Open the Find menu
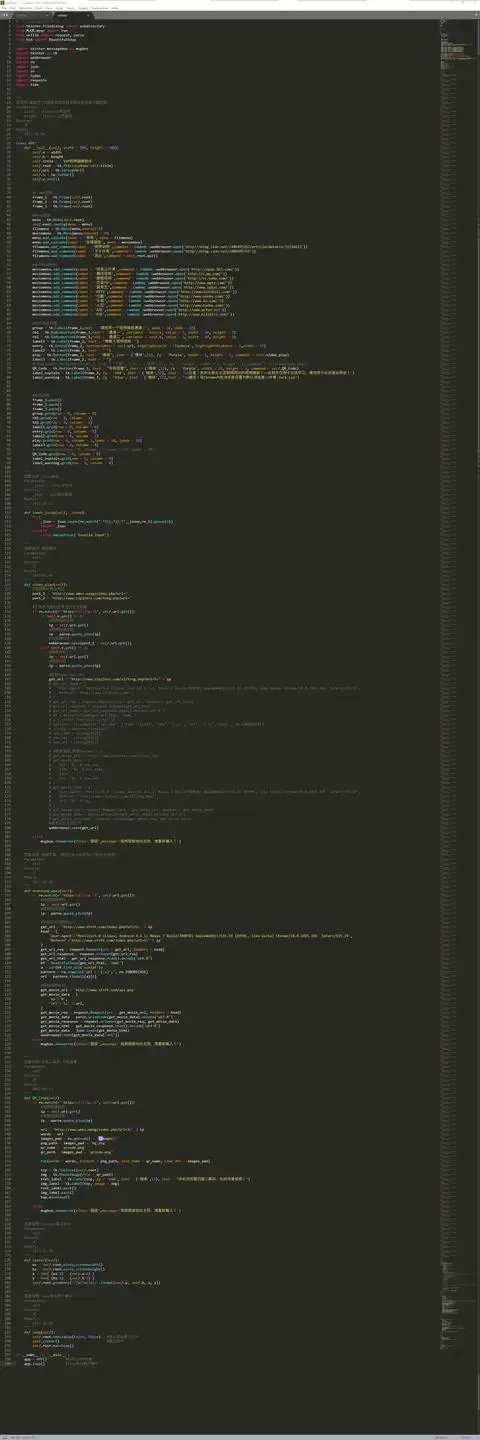 (39, 8)
